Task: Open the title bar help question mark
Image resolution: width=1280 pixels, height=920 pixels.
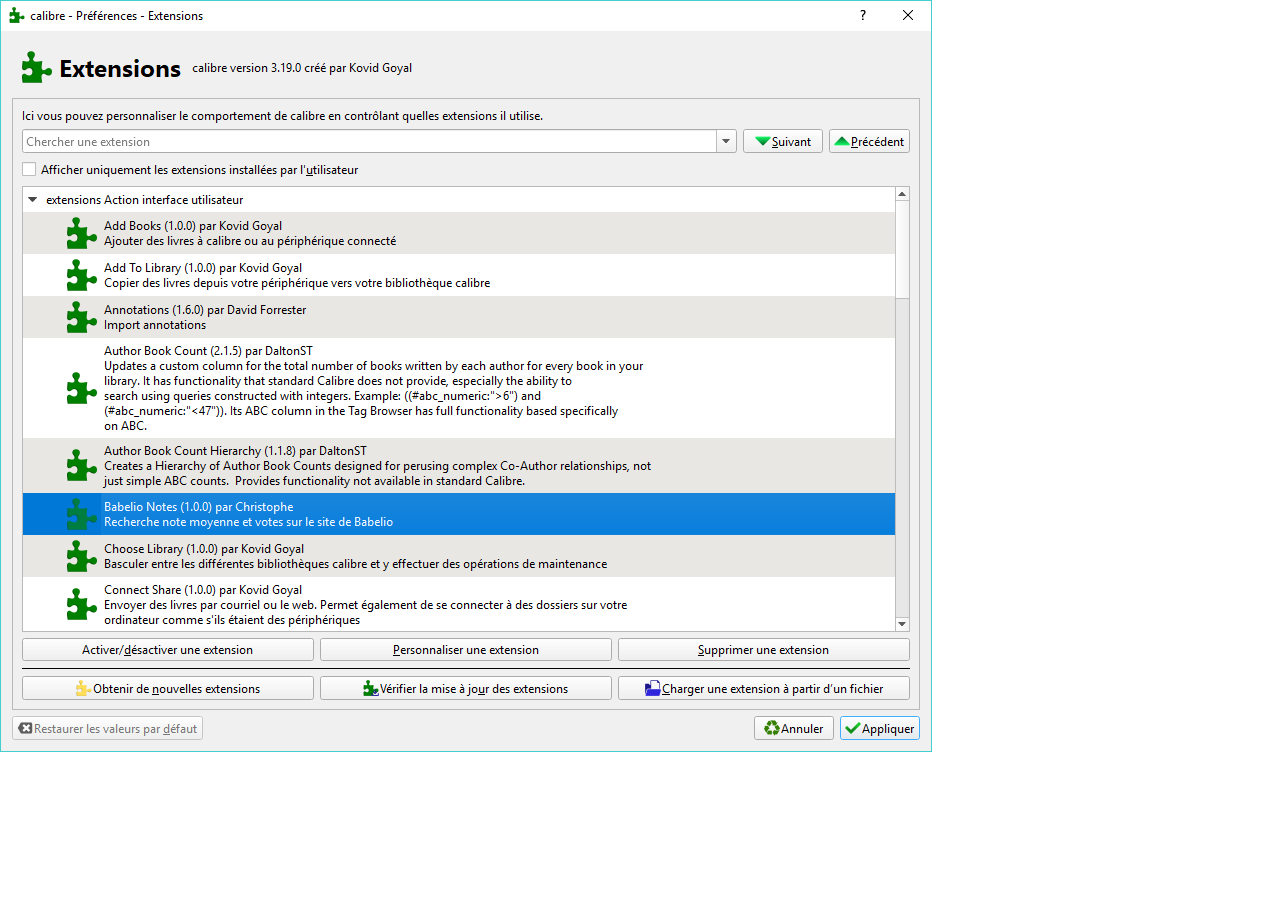Action: pos(863,15)
